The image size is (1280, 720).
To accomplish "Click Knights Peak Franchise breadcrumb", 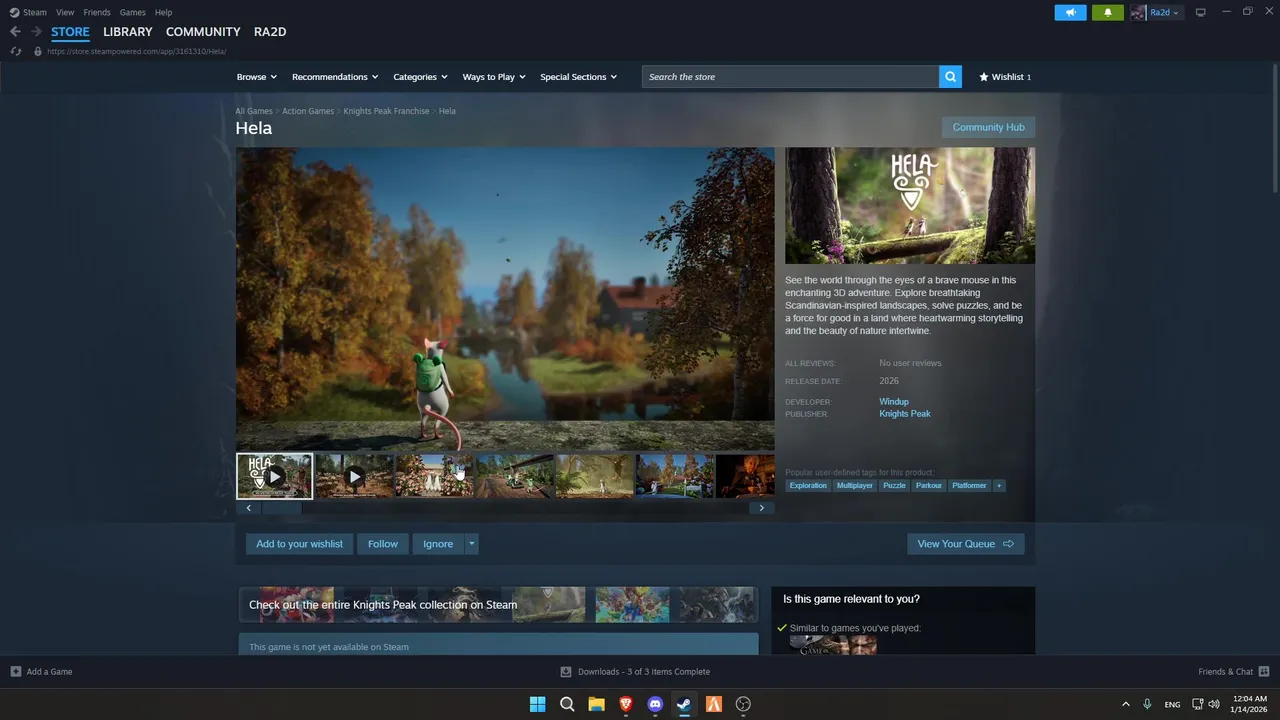I will 386,111.
